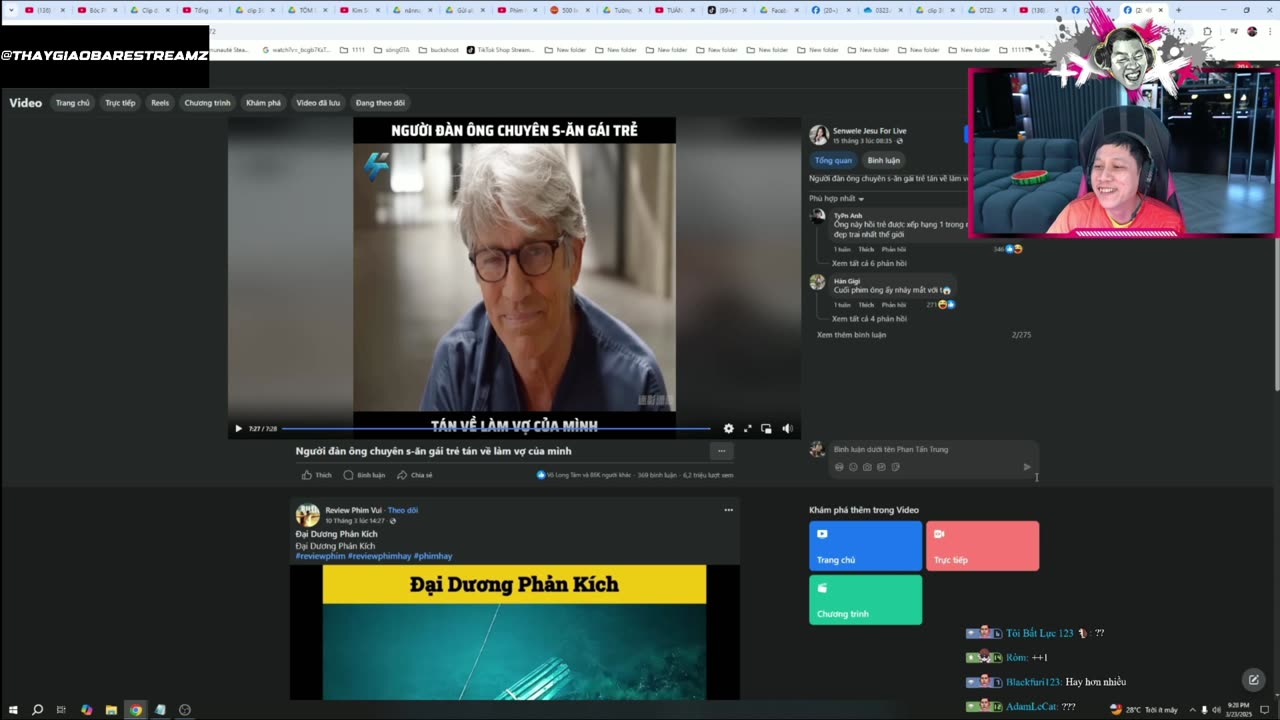
Task: Open the Chương trình tab
Action: [x=207, y=103]
